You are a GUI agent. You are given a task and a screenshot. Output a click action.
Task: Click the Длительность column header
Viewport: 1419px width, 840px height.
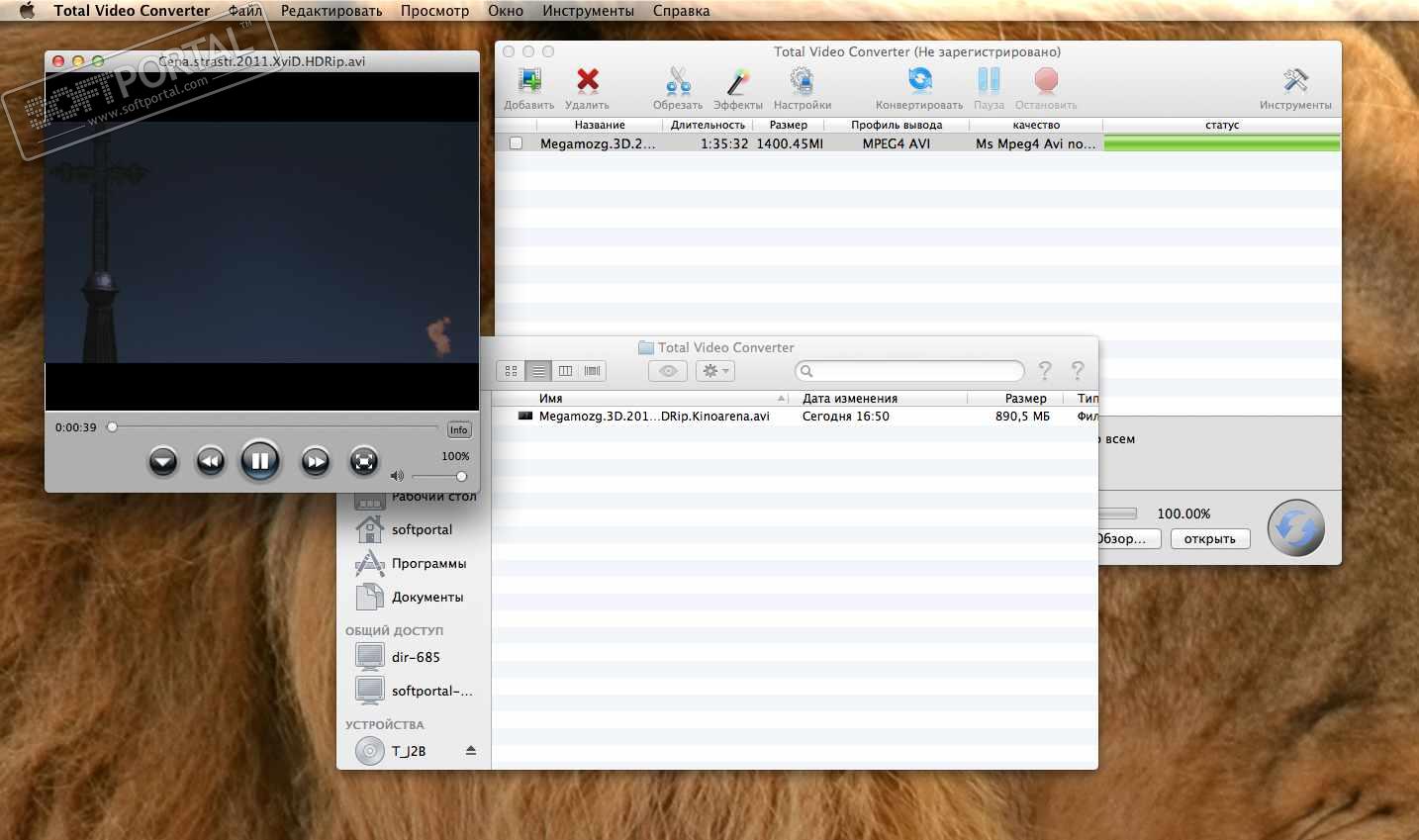[x=708, y=125]
